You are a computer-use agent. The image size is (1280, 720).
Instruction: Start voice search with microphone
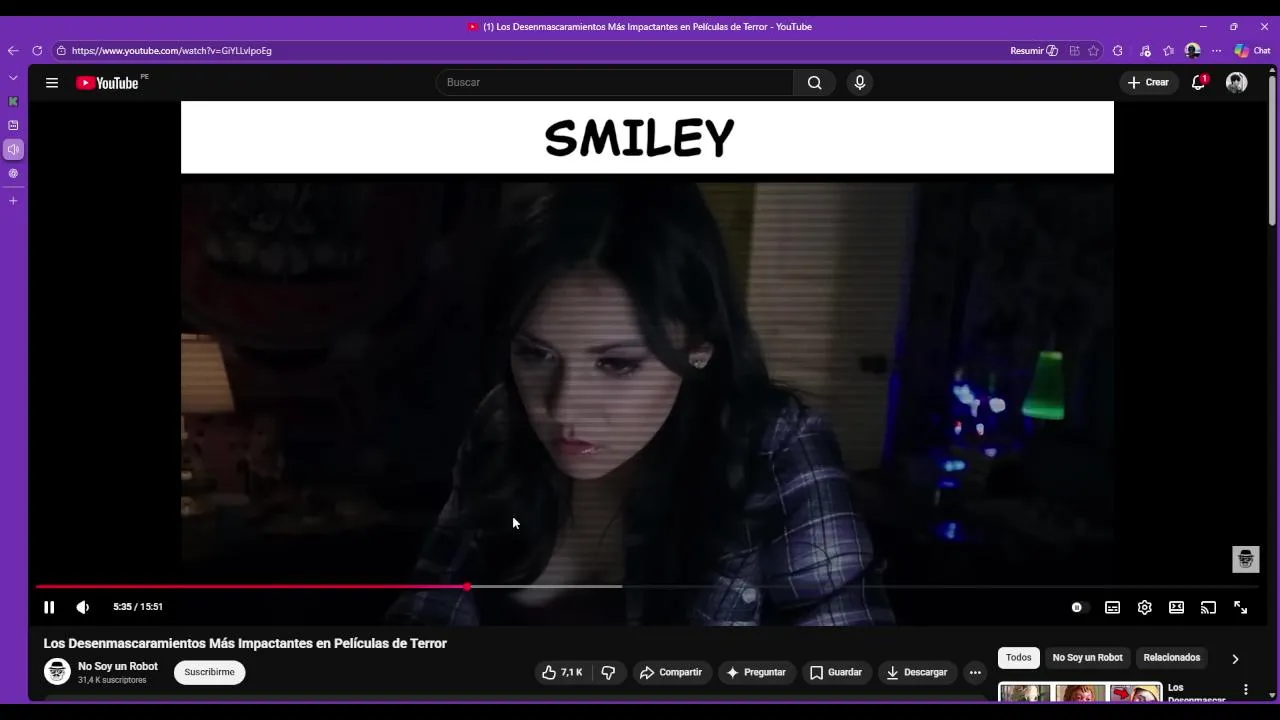(860, 82)
